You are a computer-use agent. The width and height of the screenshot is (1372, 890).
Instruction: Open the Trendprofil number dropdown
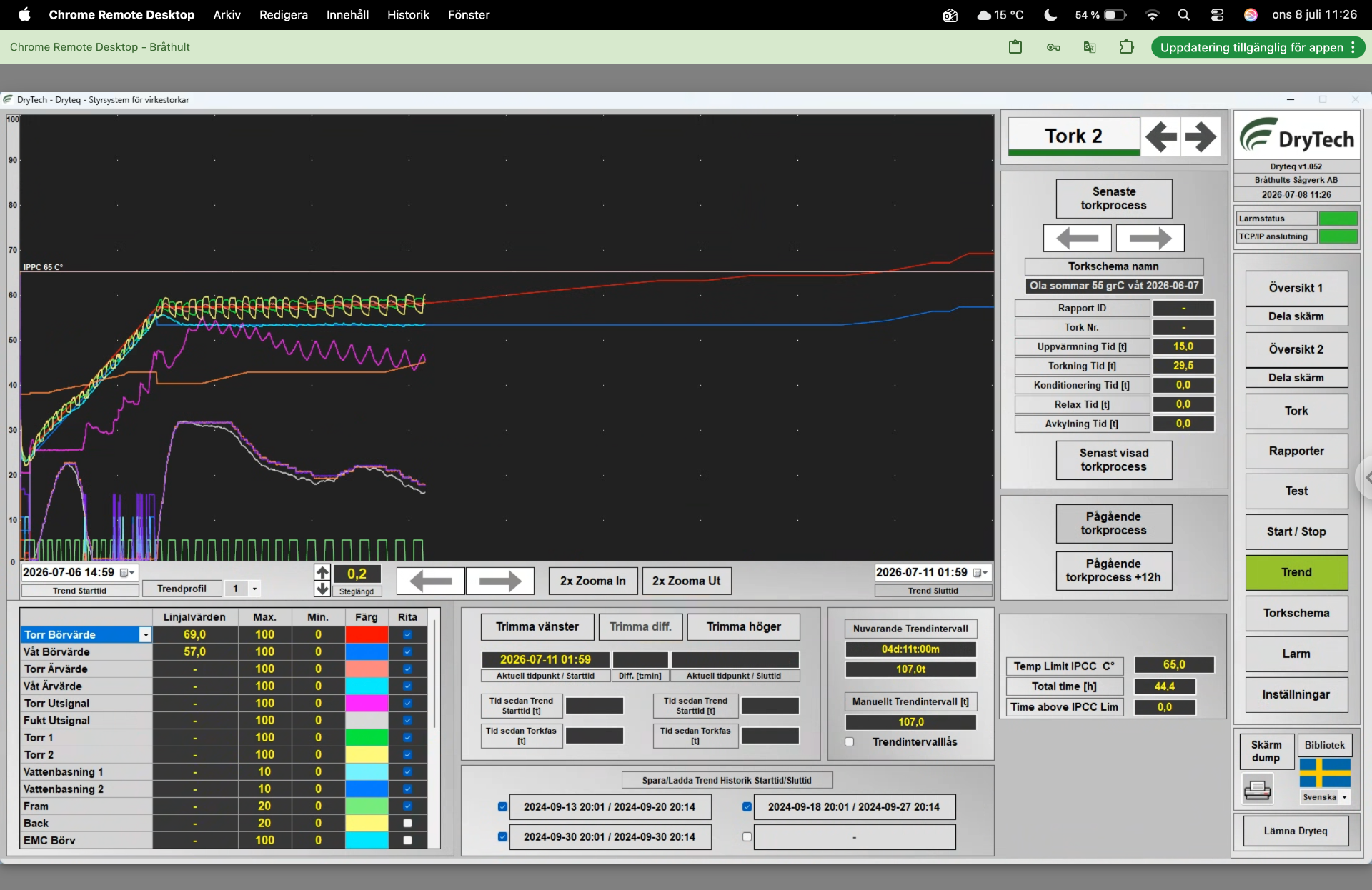pos(254,589)
